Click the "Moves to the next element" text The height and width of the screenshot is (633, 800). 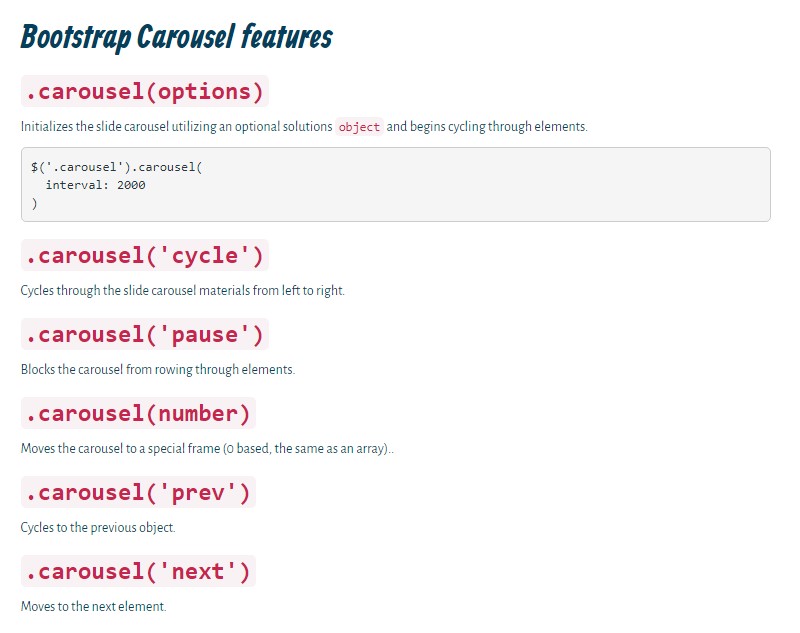click(93, 607)
